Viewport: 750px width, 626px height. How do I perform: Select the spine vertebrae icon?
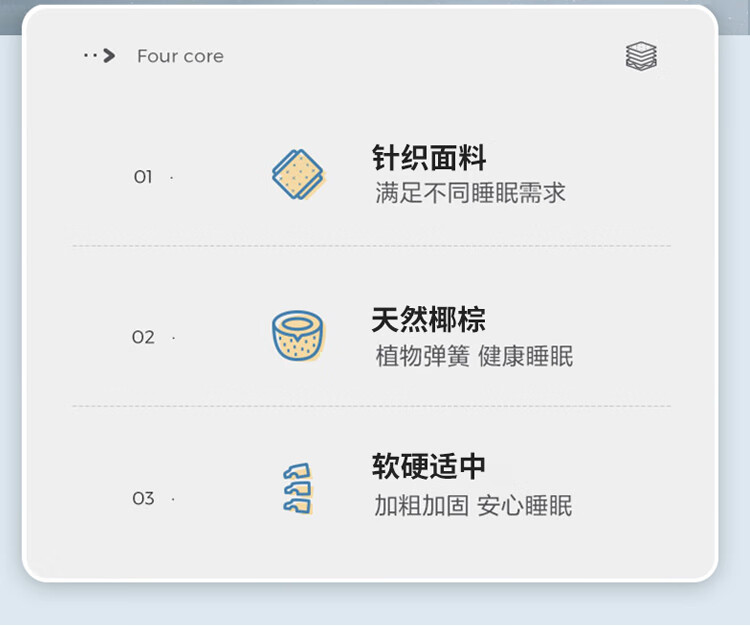[298, 489]
